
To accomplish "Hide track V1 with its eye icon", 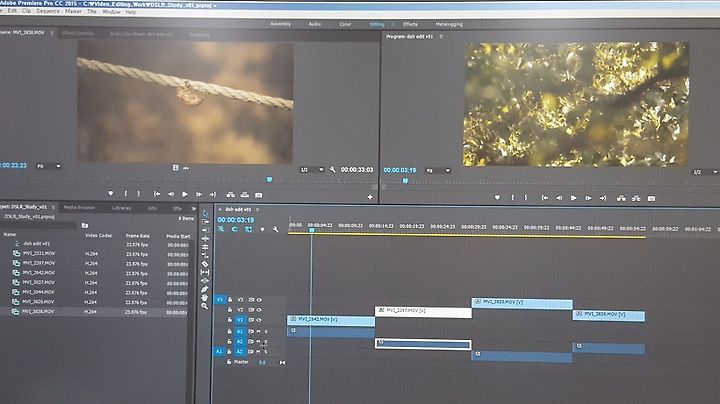I will coord(259,320).
